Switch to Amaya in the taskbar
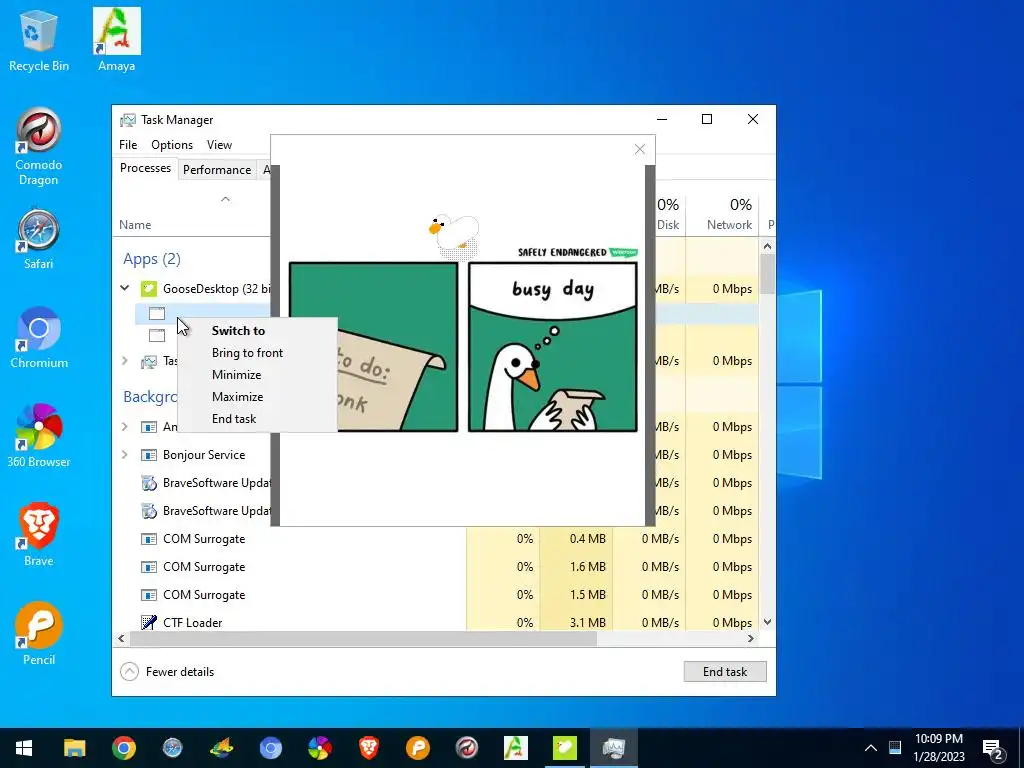1024x768 pixels. point(515,748)
